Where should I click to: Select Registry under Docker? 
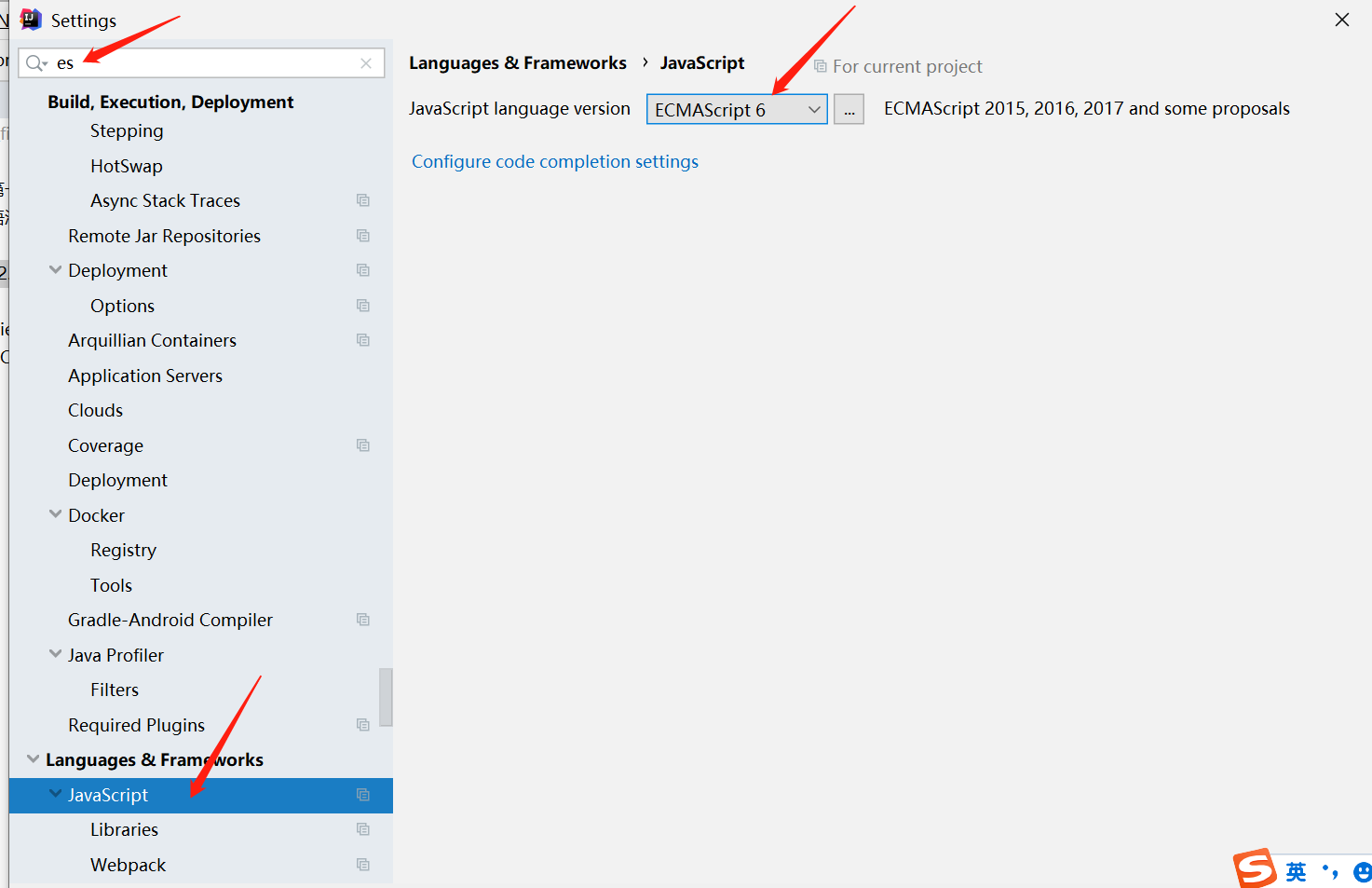coord(123,550)
